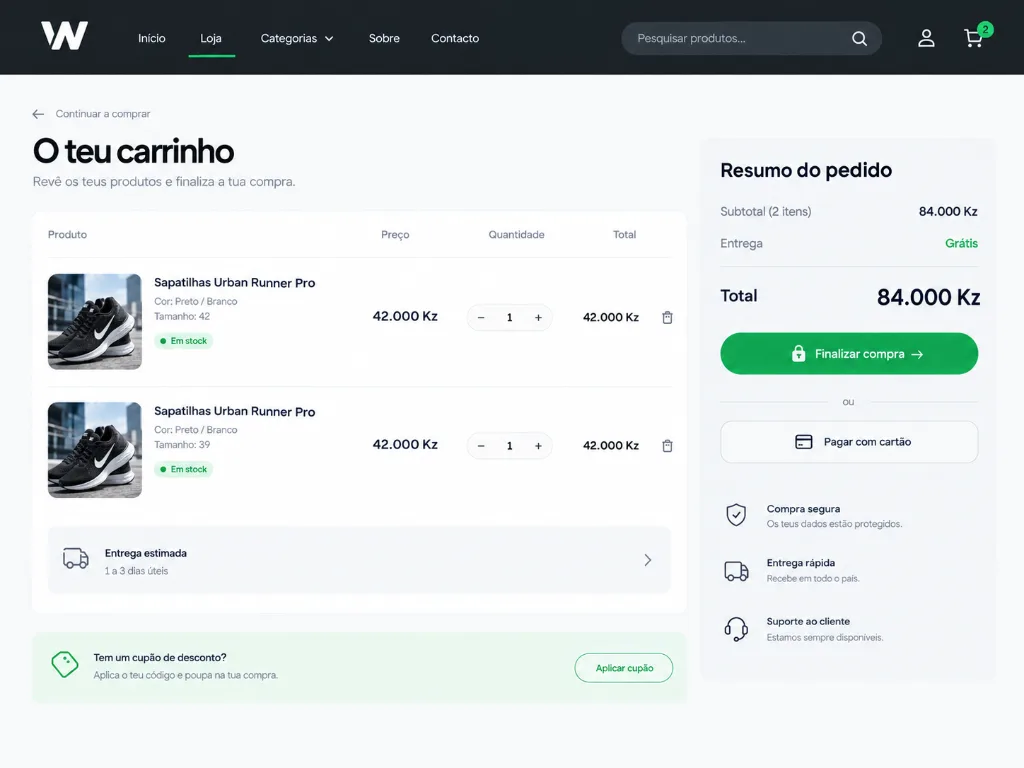1024x768 pixels.
Task: Open thumbnail of size 39 sneakers
Action: 95,450
